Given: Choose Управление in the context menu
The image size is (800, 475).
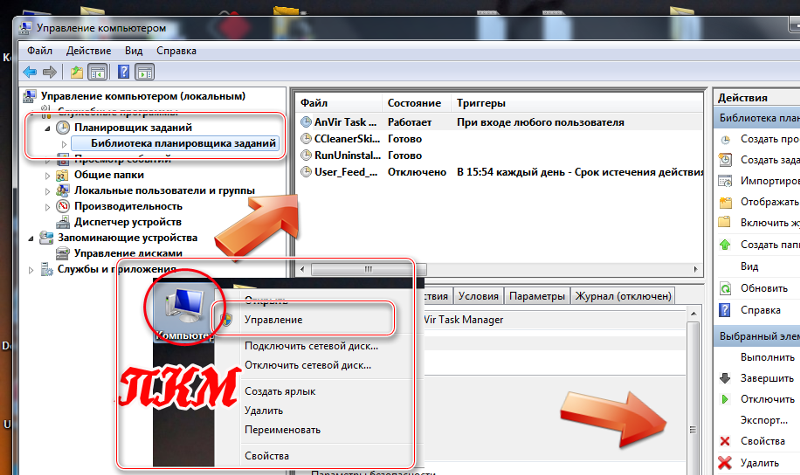Looking at the screenshot, I should click(273, 319).
